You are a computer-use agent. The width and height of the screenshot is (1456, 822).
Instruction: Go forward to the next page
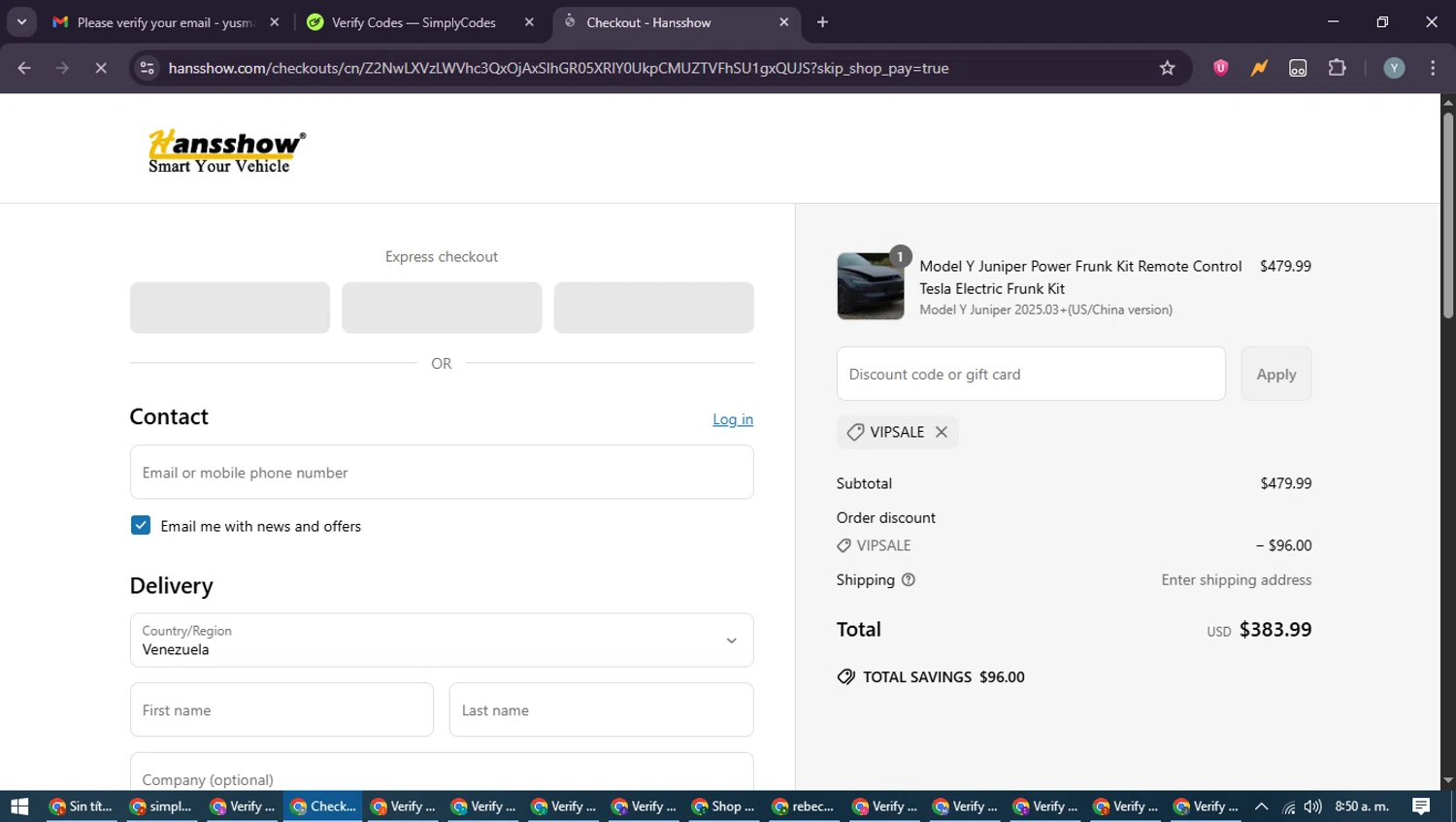(62, 68)
